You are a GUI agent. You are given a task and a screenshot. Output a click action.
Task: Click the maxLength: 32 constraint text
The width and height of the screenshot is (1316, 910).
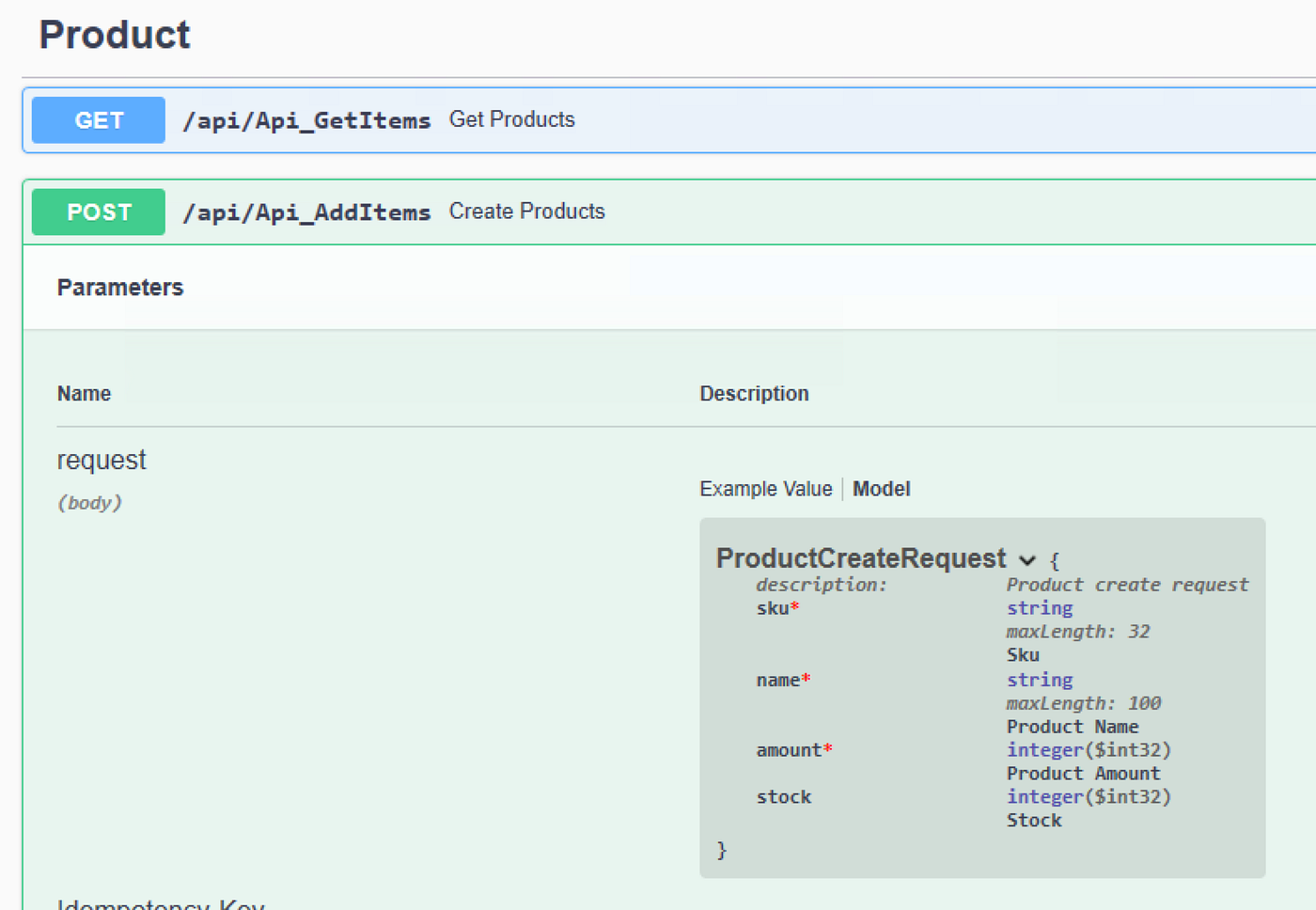tap(1078, 632)
